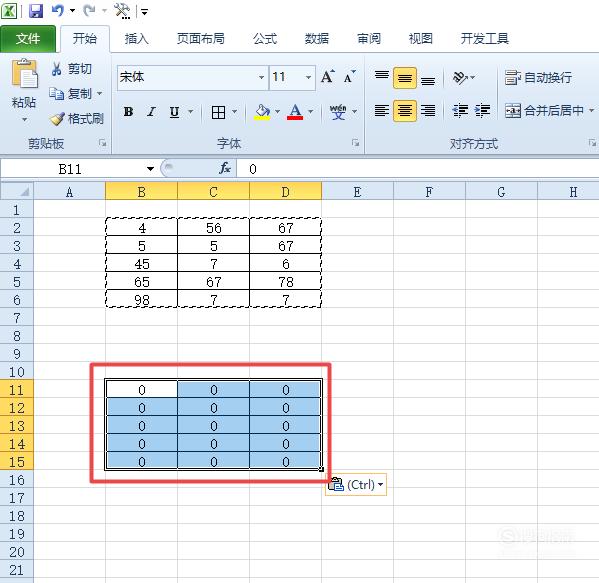Set middle vertical alignment

405,78
